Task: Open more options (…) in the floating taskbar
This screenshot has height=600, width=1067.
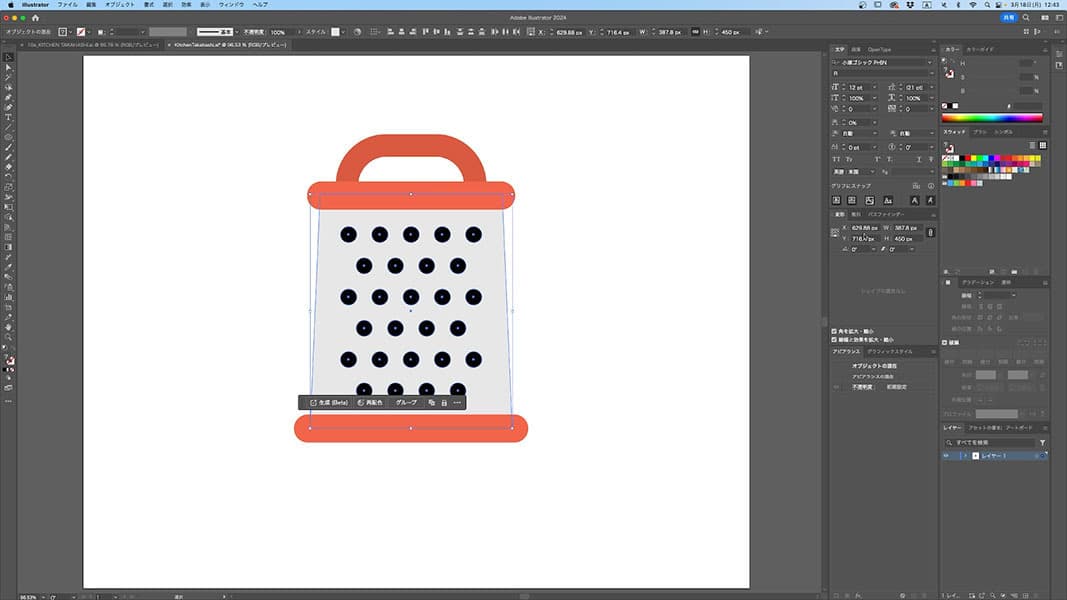Action: [457, 402]
